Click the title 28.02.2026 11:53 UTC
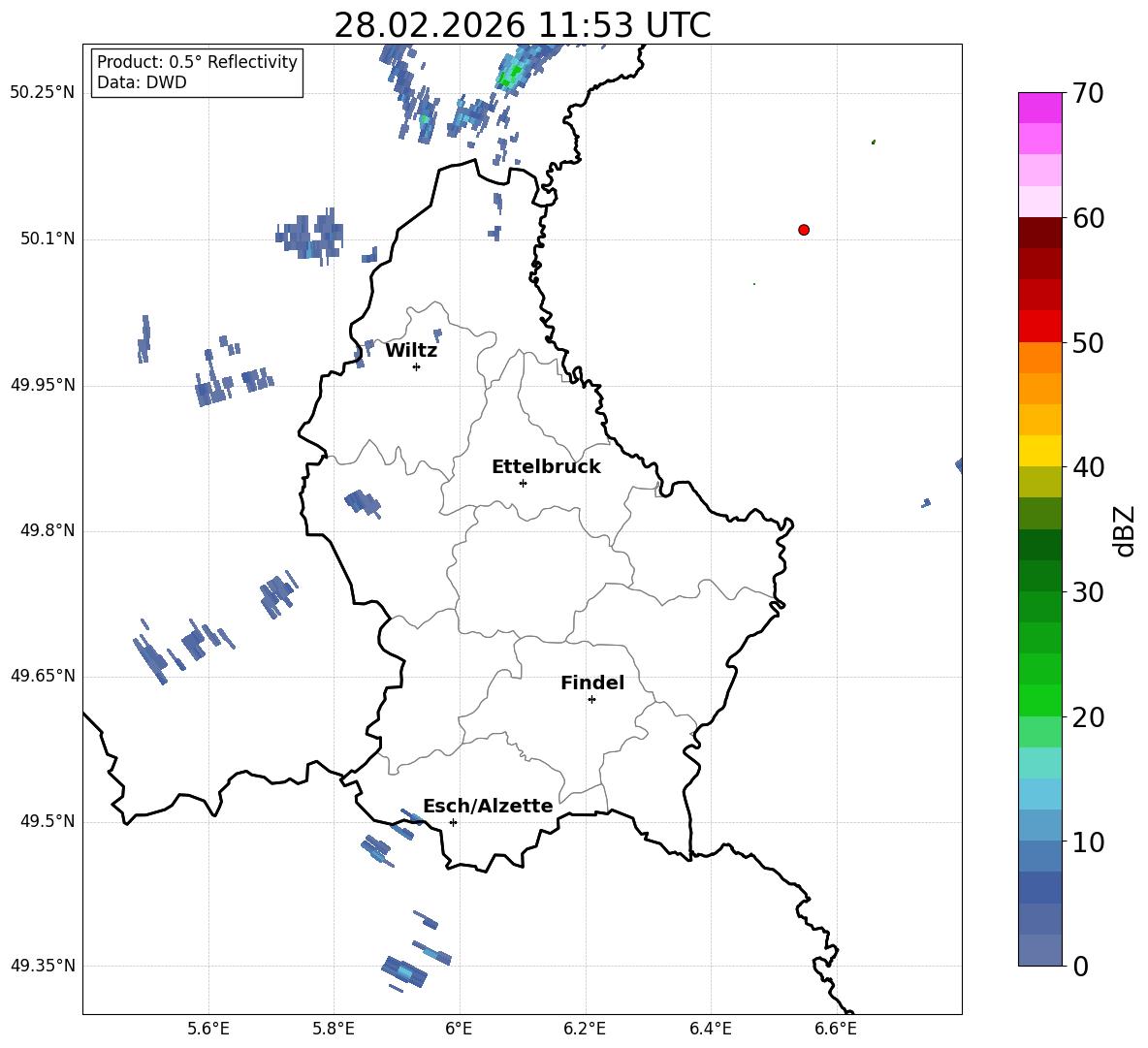The image size is (1148, 1048). 523,25
